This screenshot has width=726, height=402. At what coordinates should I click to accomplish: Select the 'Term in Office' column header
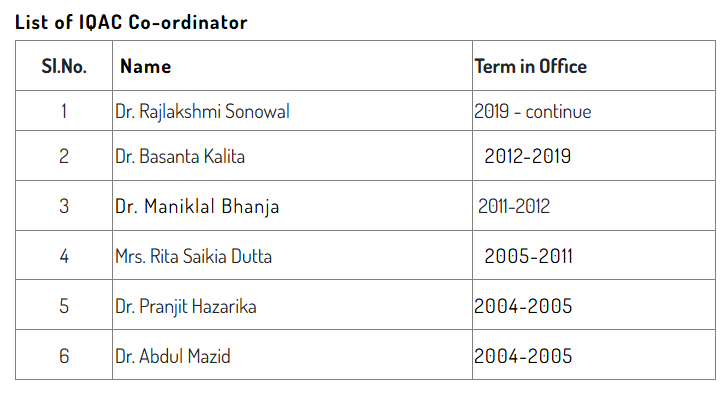[x=531, y=66]
